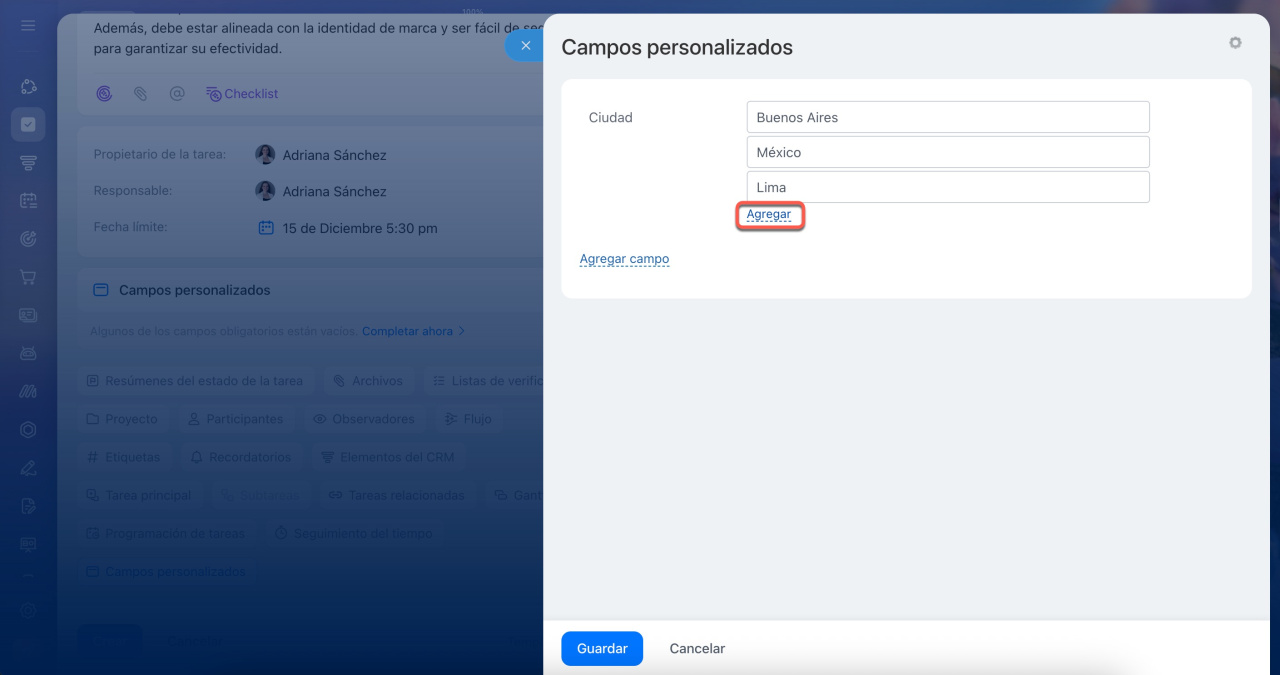
Task: Click the CoPilot spiral icon below description
Action: click(104, 94)
